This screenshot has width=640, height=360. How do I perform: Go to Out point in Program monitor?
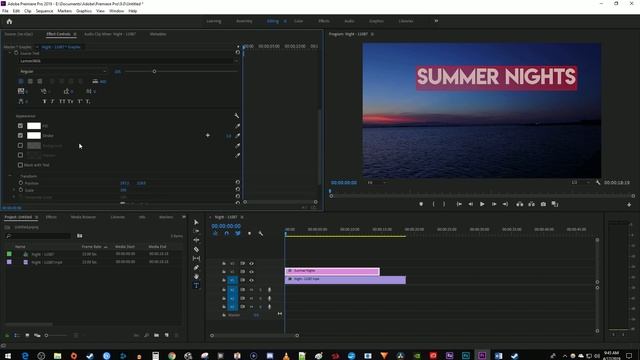tap(505, 204)
